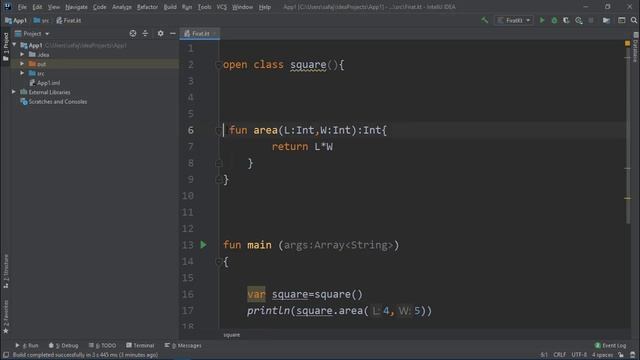Open the Code menu

99,7
